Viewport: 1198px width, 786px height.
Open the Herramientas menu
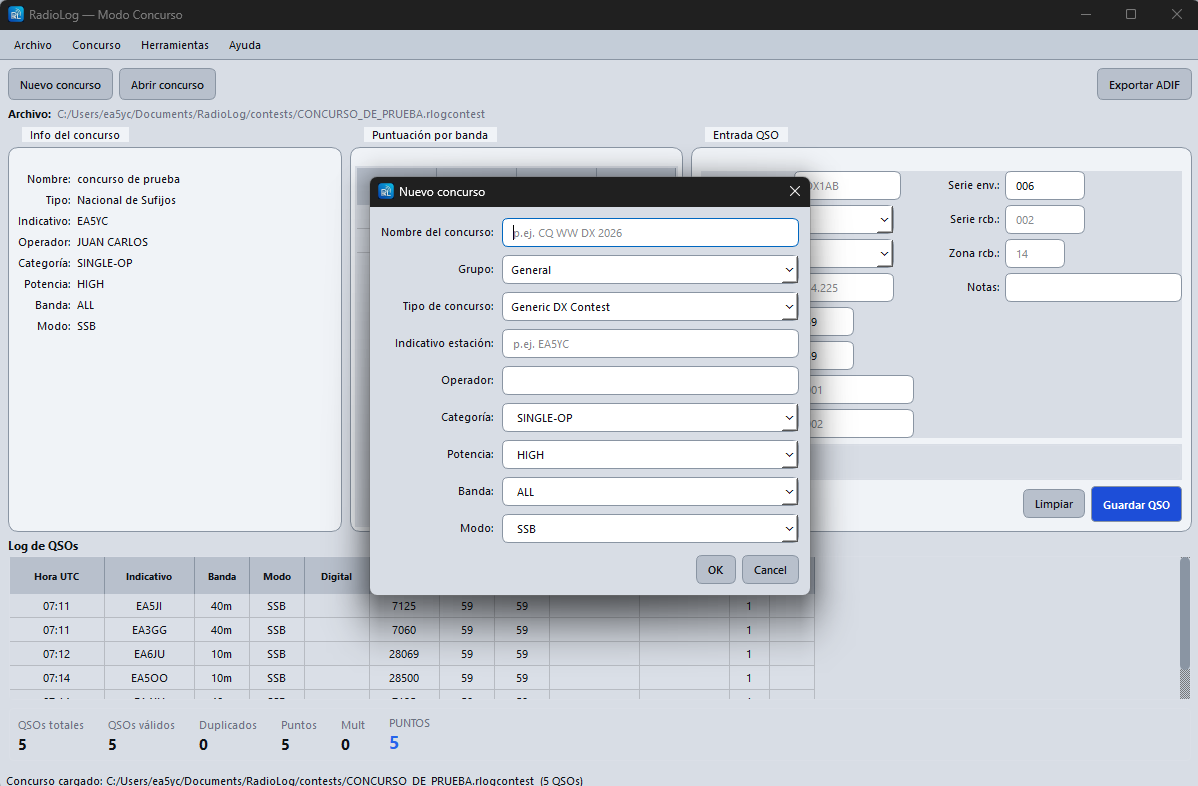pyautogui.click(x=175, y=45)
